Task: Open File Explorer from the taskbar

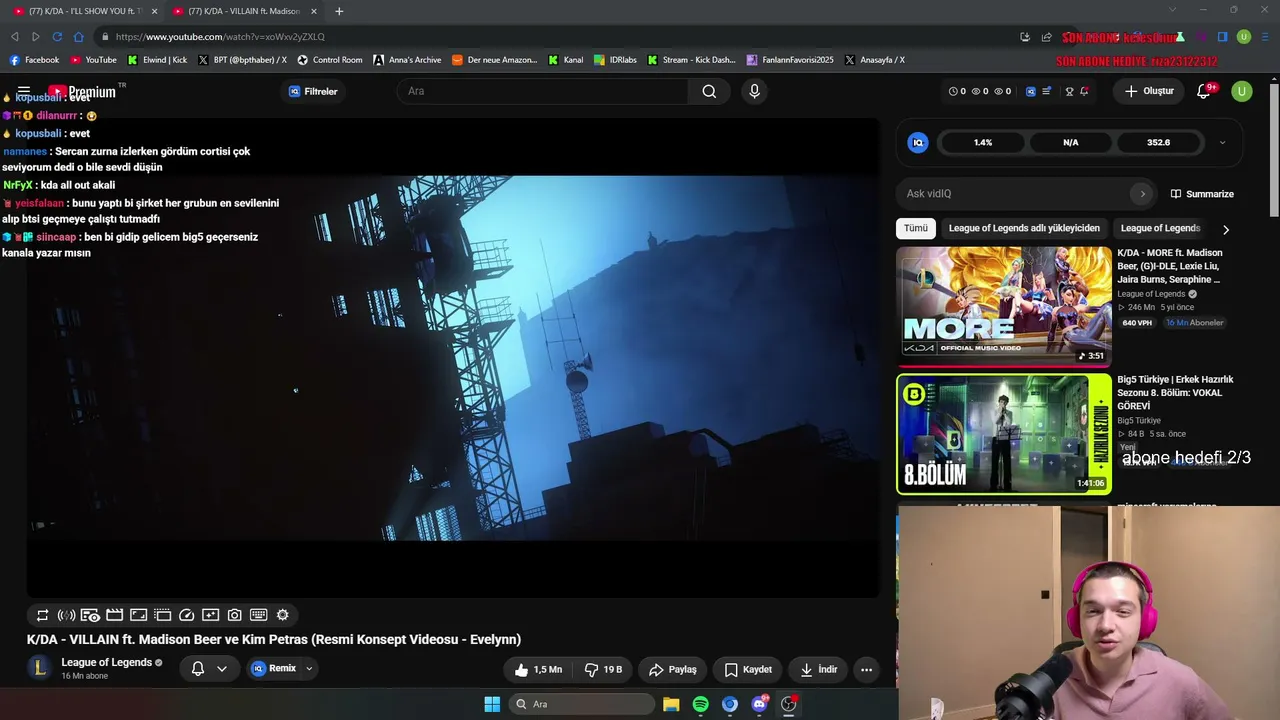Action: (x=671, y=704)
